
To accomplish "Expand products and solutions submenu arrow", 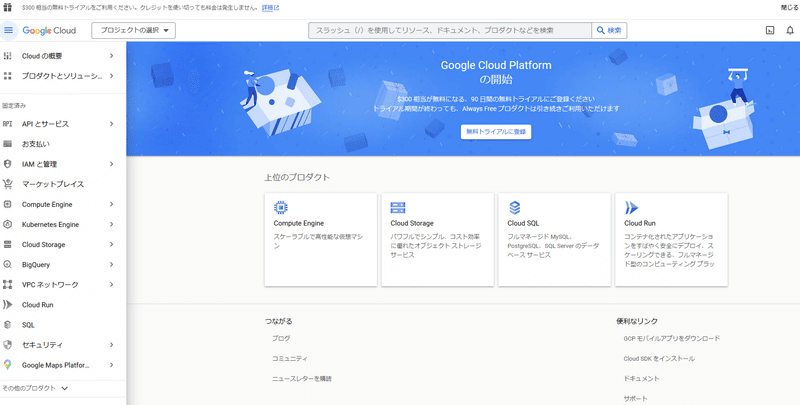I will point(112,76).
